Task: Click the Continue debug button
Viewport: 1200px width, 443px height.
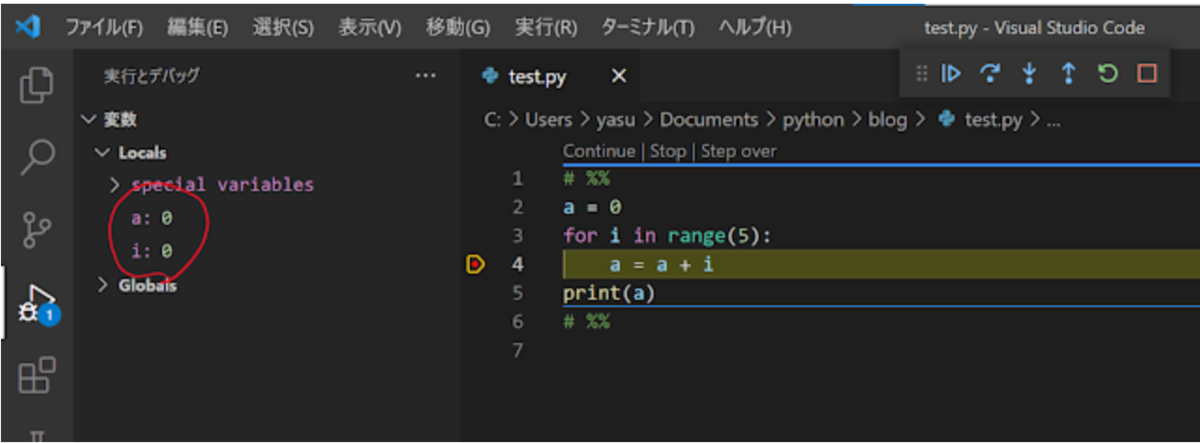Action: pyautogui.click(x=951, y=73)
